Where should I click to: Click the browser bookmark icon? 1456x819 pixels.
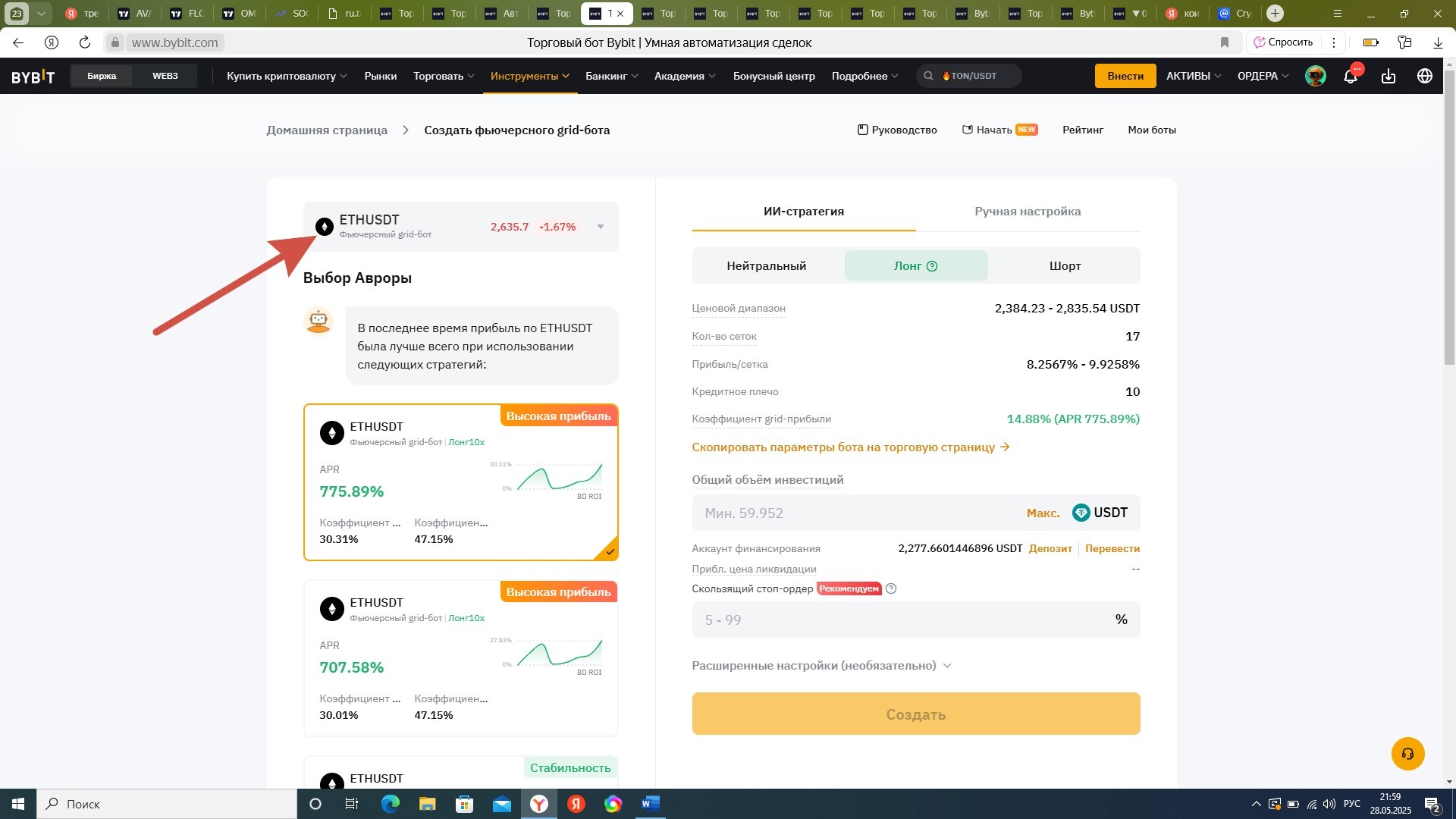[1224, 42]
